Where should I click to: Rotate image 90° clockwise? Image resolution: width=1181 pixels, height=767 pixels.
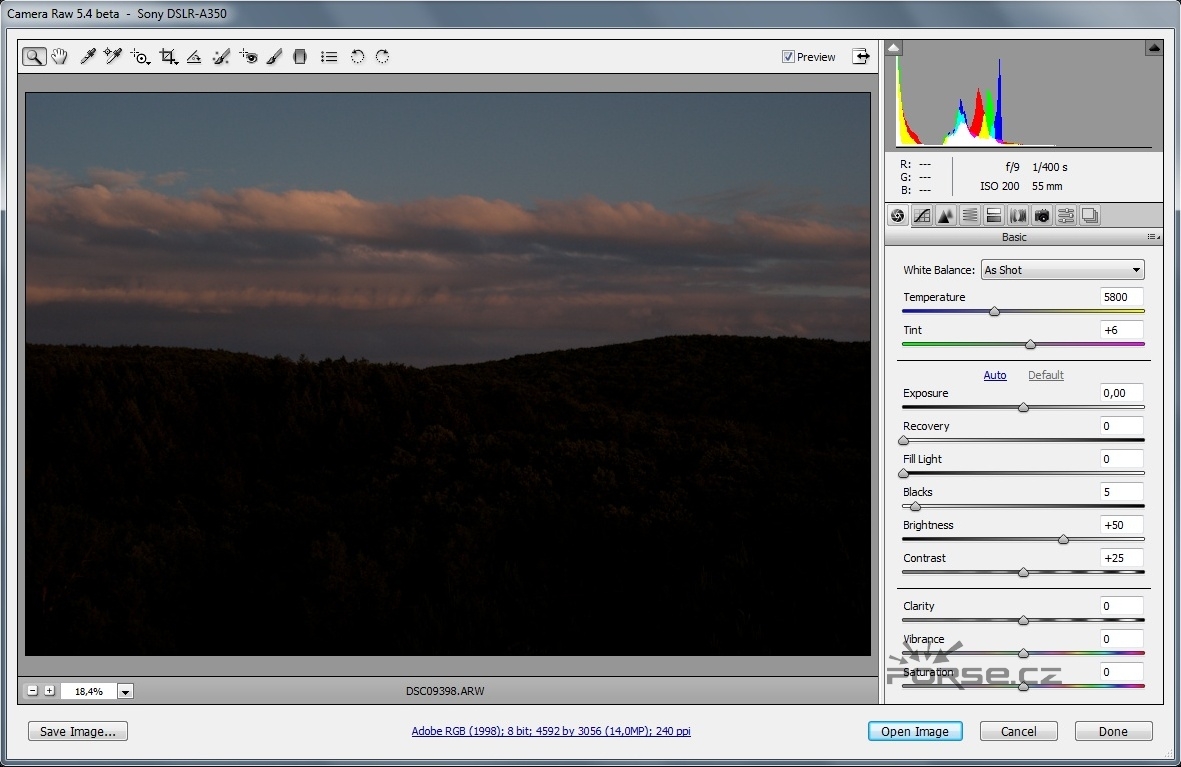click(x=383, y=57)
